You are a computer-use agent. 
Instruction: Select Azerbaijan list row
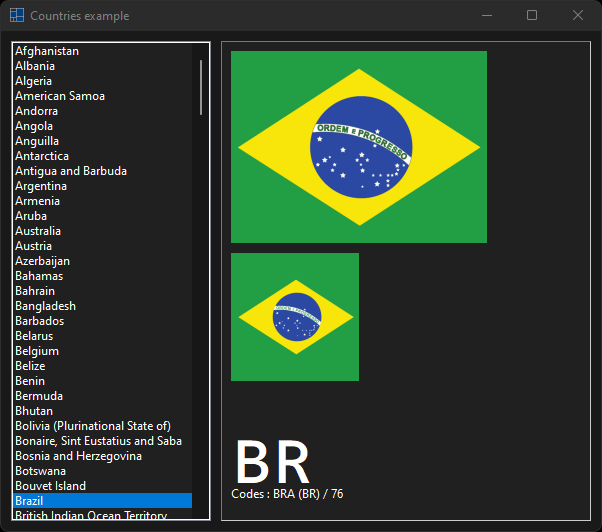pyautogui.click(x=103, y=261)
